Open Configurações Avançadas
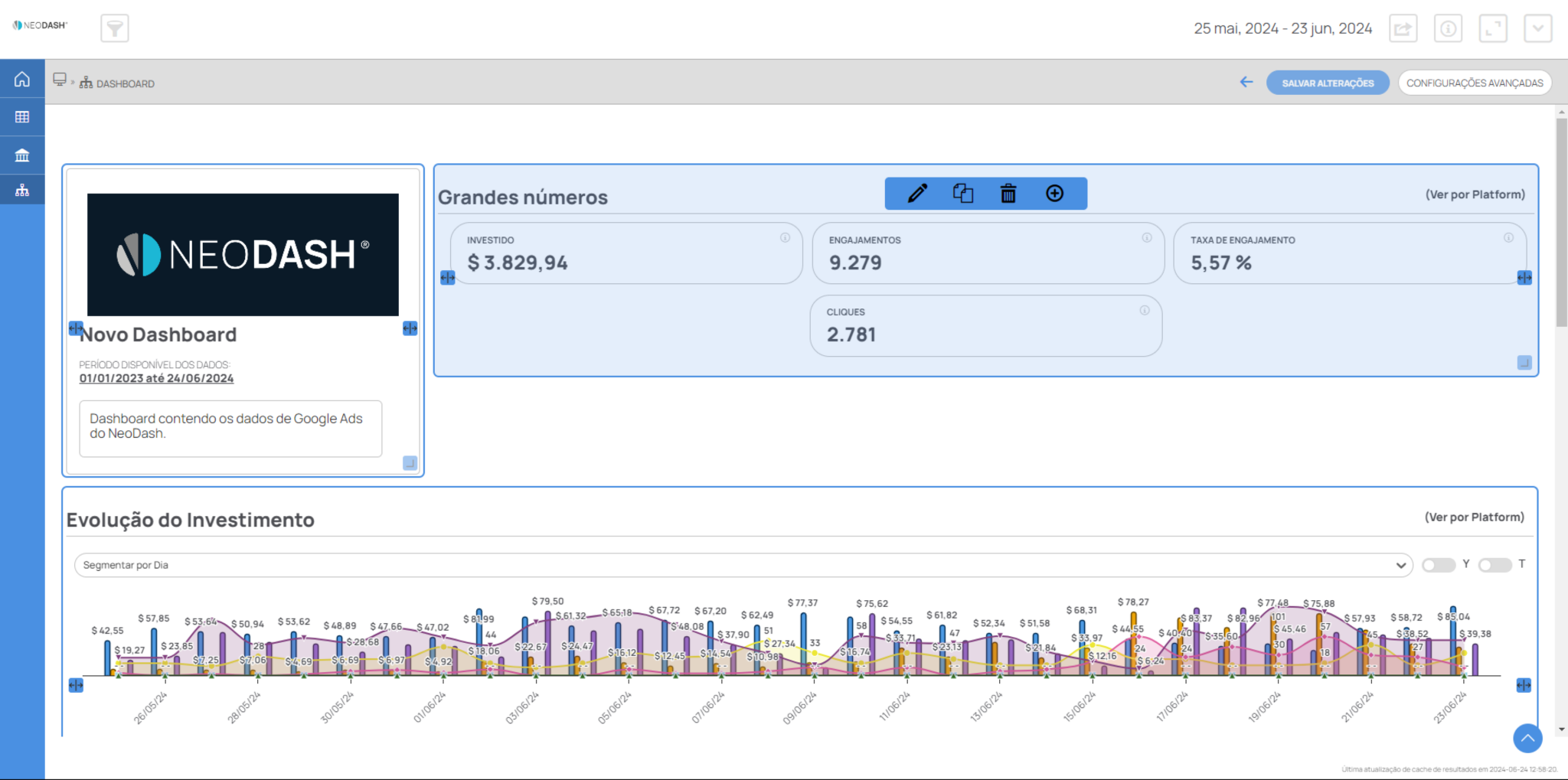Viewport: 1568px width, 780px height. pyautogui.click(x=1475, y=82)
